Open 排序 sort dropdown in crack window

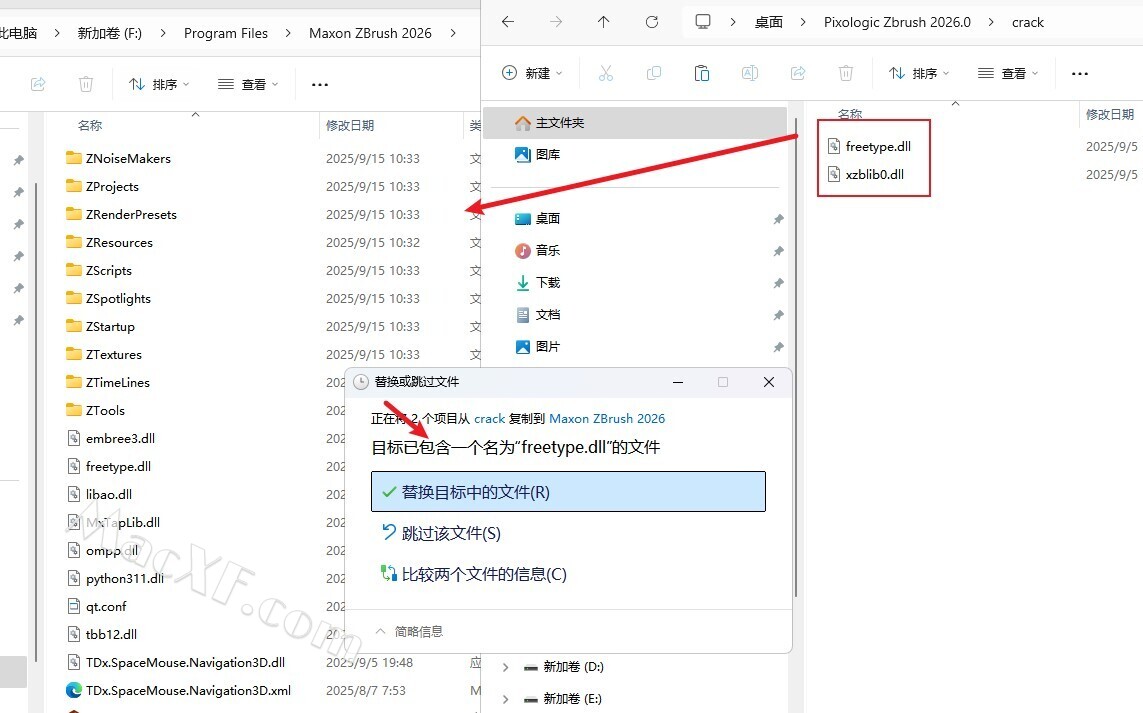pos(918,73)
